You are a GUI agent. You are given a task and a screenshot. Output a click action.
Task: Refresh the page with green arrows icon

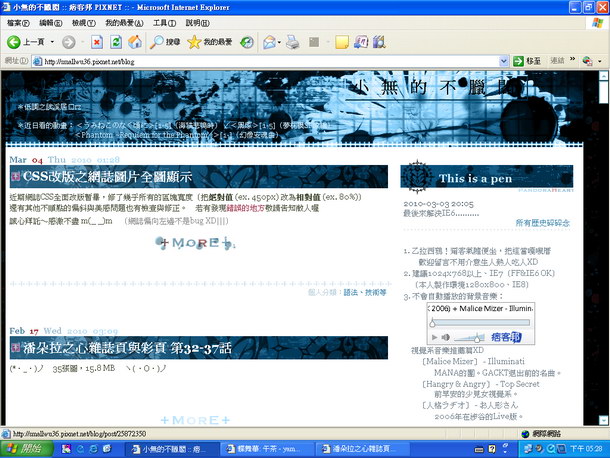tap(116, 42)
